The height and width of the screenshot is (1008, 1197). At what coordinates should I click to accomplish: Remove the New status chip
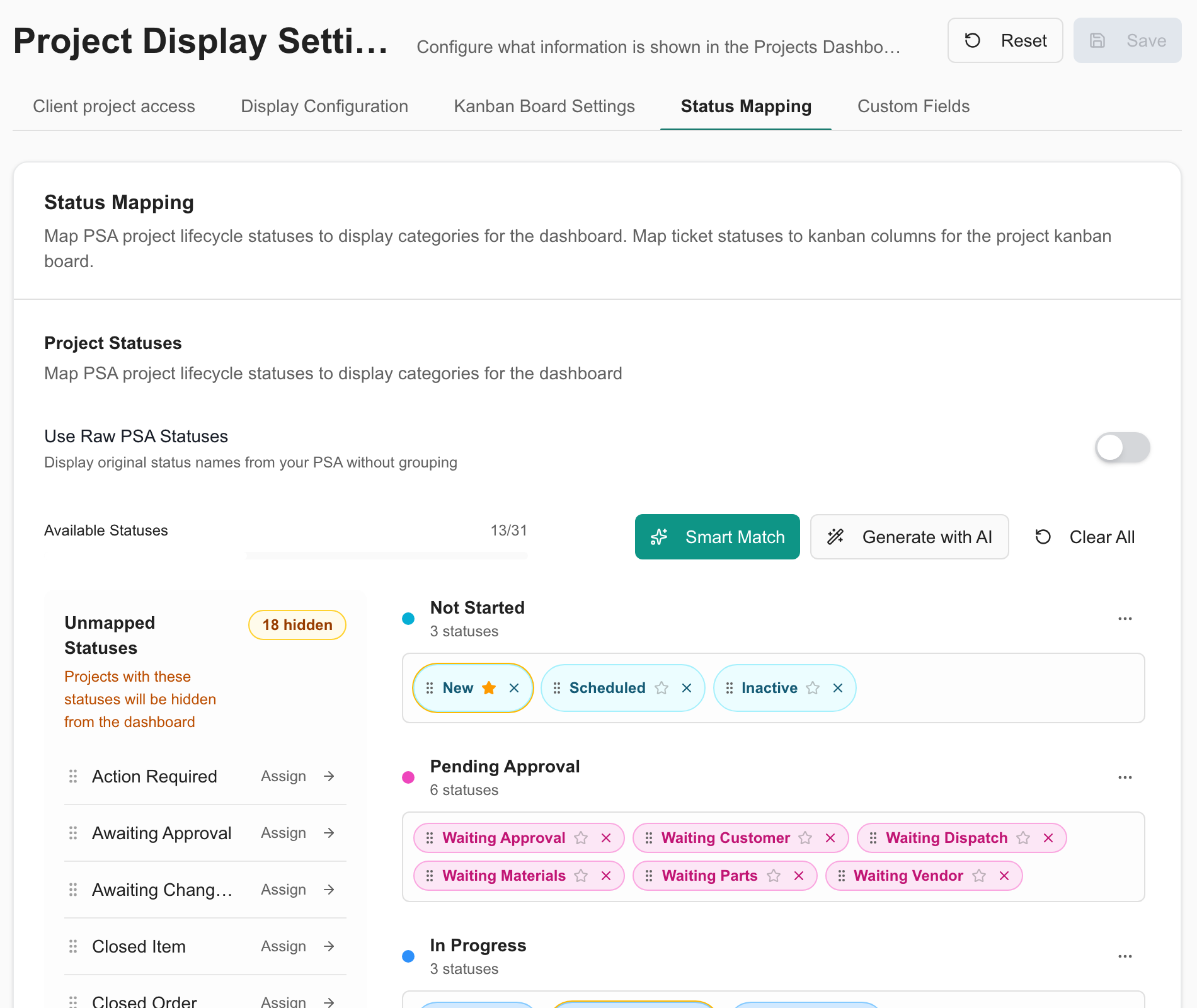pyautogui.click(x=514, y=688)
